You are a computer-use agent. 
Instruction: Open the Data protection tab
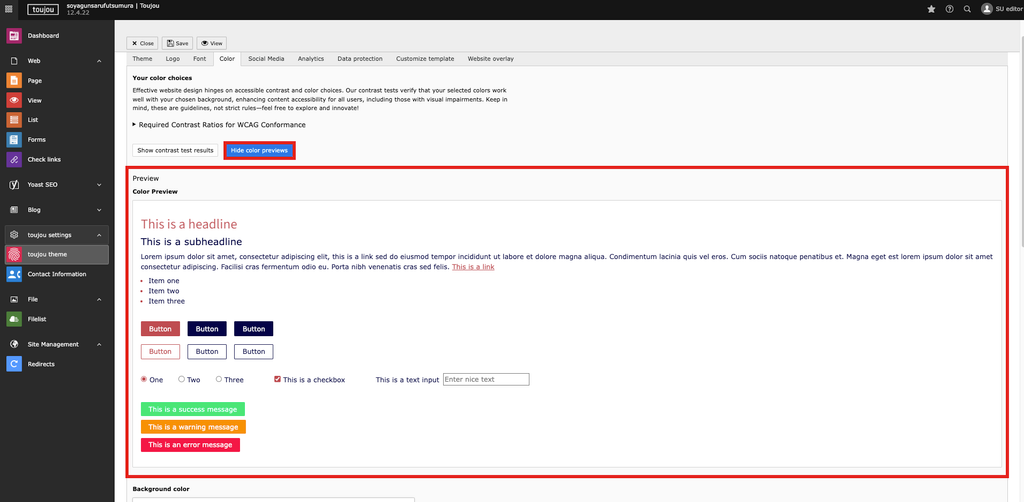(359, 59)
